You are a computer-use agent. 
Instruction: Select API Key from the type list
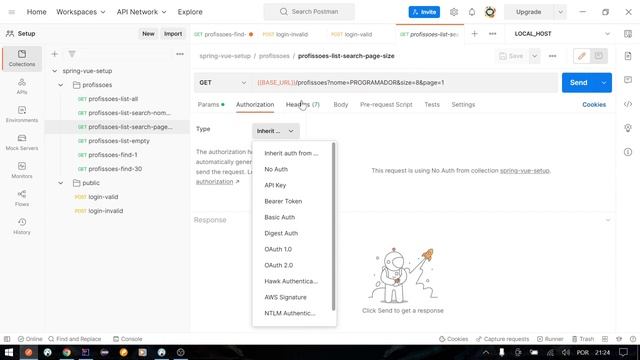pyautogui.click(x=275, y=185)
